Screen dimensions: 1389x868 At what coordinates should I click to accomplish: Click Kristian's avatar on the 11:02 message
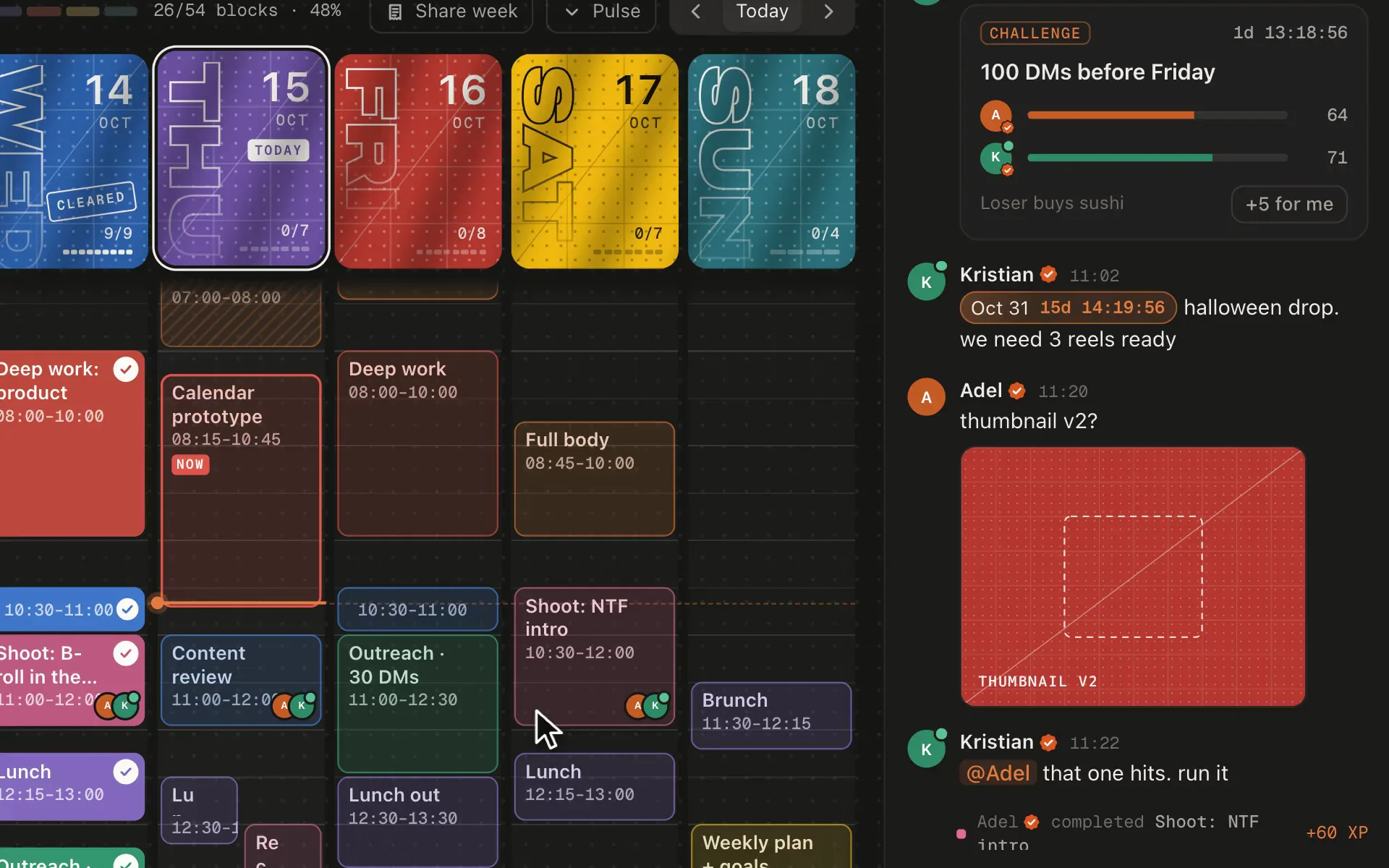pos(926,282)
